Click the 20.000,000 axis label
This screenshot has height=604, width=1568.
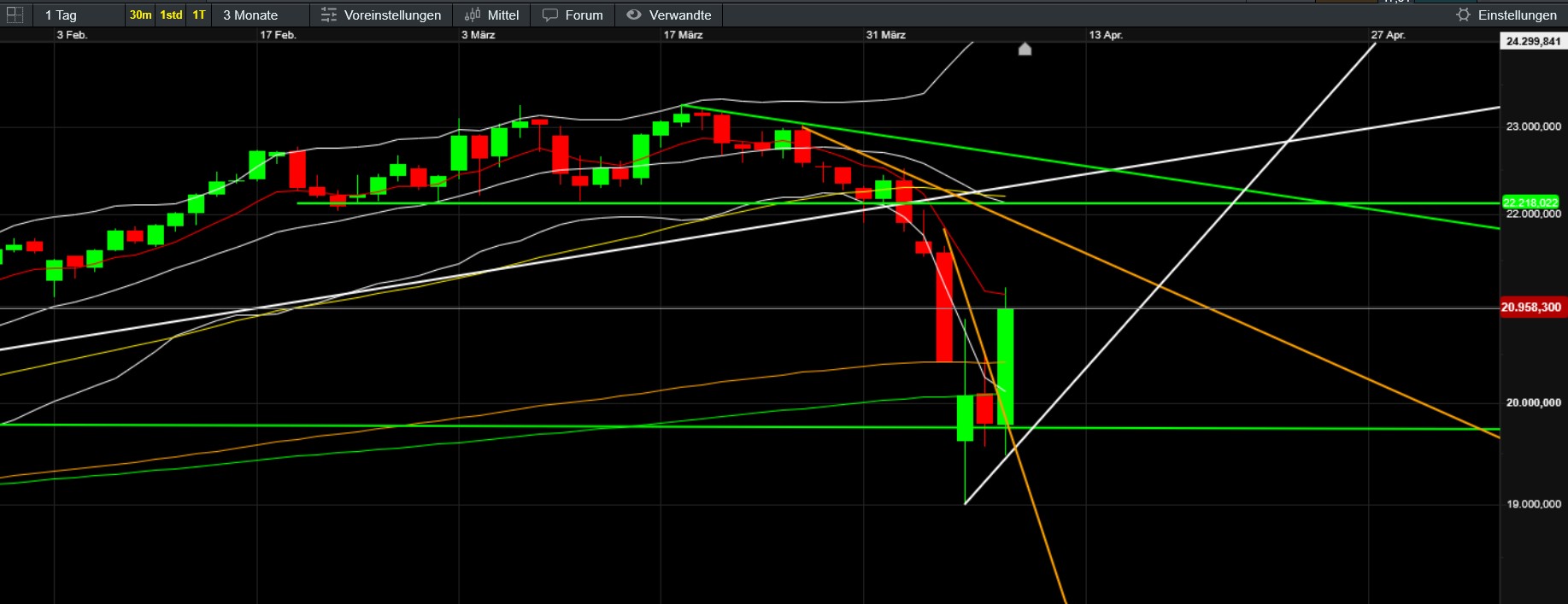point(1533,402)
